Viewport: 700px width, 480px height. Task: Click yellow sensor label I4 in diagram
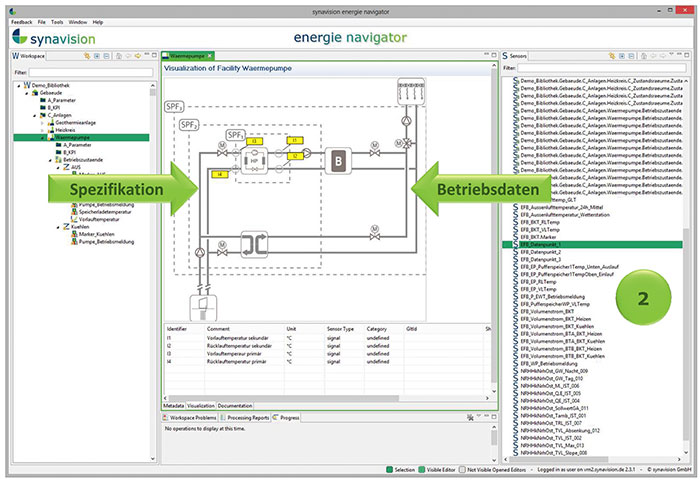pos(220,174)
